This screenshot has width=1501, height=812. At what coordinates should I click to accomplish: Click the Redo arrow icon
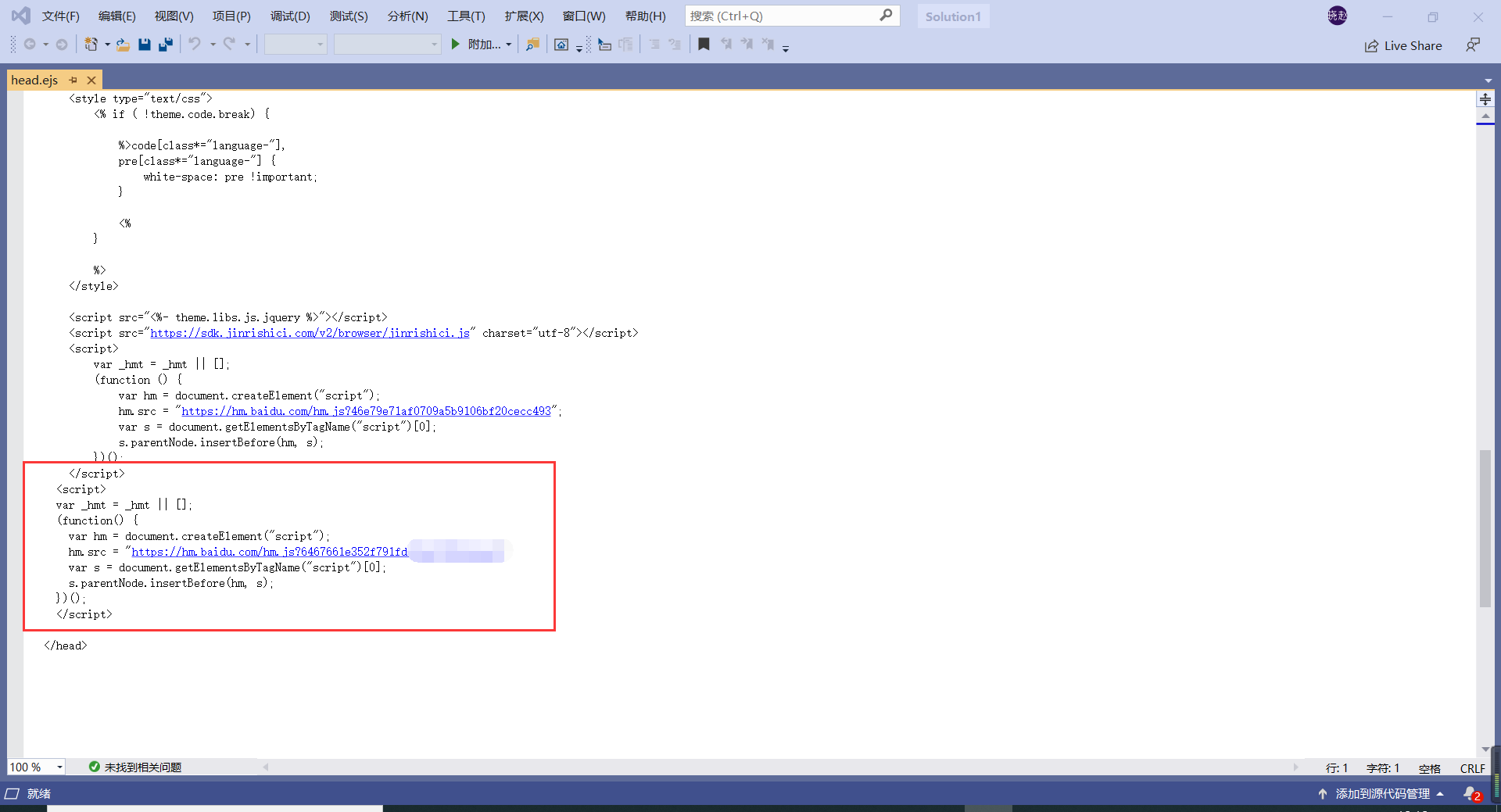pos(229,45)
